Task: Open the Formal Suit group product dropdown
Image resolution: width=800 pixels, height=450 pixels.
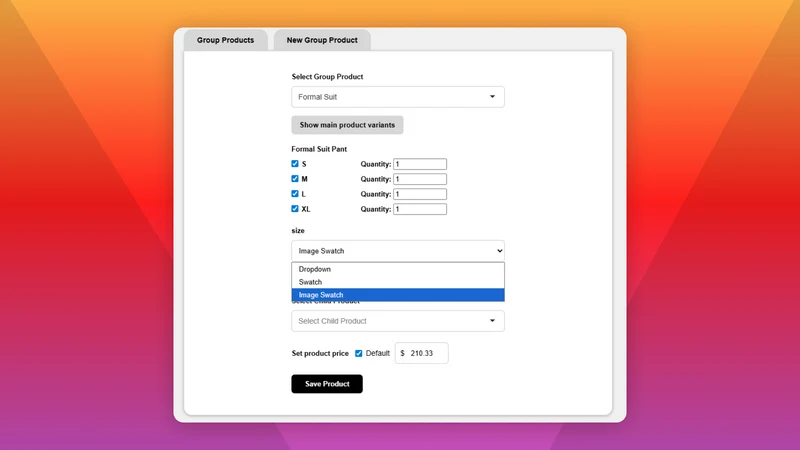Action: (397, 97)
